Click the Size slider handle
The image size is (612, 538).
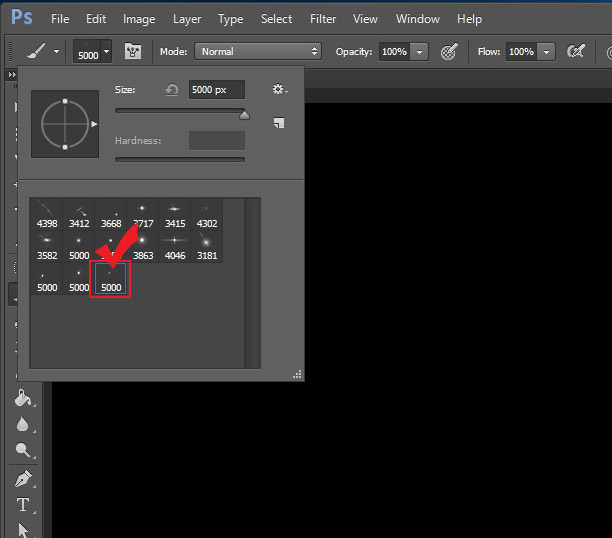pos(244,115)
